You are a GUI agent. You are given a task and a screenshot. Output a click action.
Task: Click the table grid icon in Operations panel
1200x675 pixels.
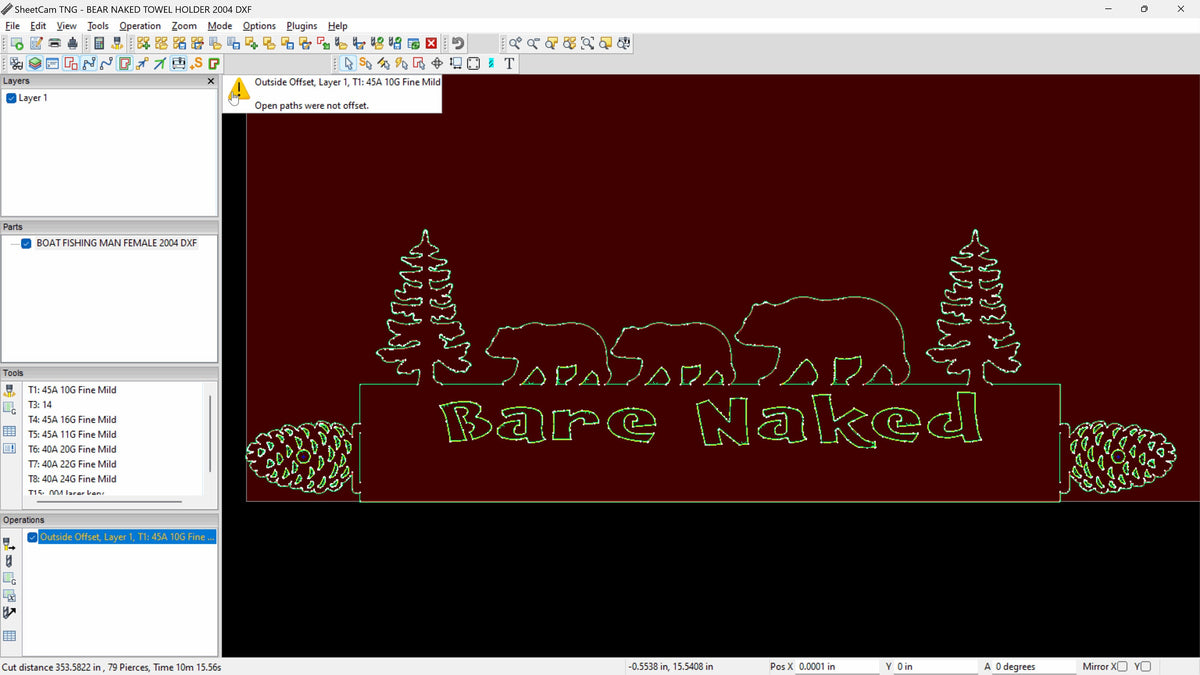click(10, 636)
